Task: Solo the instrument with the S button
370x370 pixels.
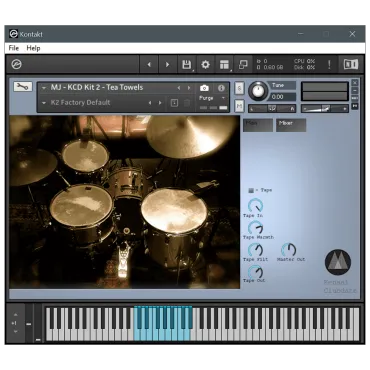Action: click(x=239, y=88)
